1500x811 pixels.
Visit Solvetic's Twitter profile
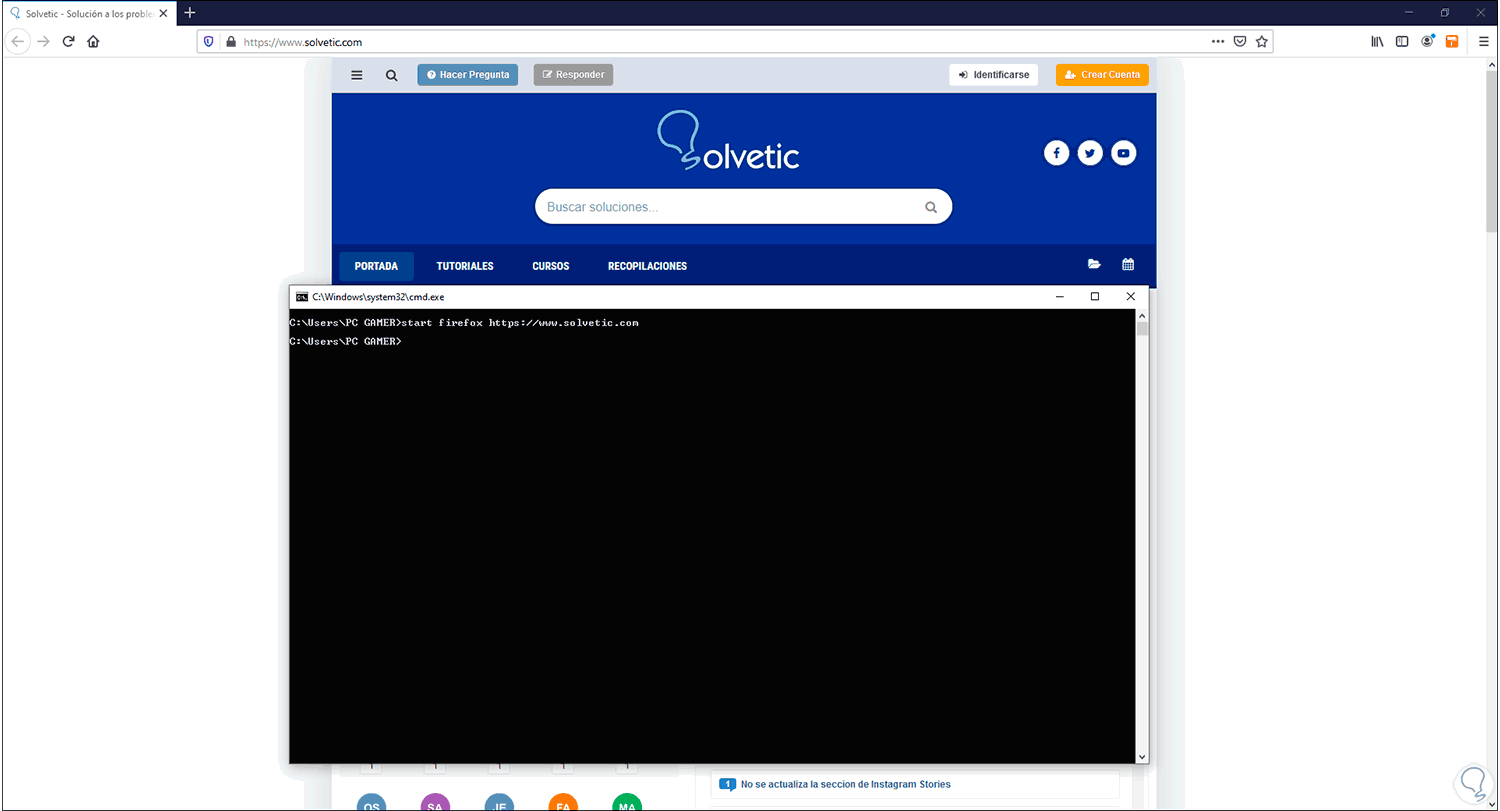pos(1090,153)
